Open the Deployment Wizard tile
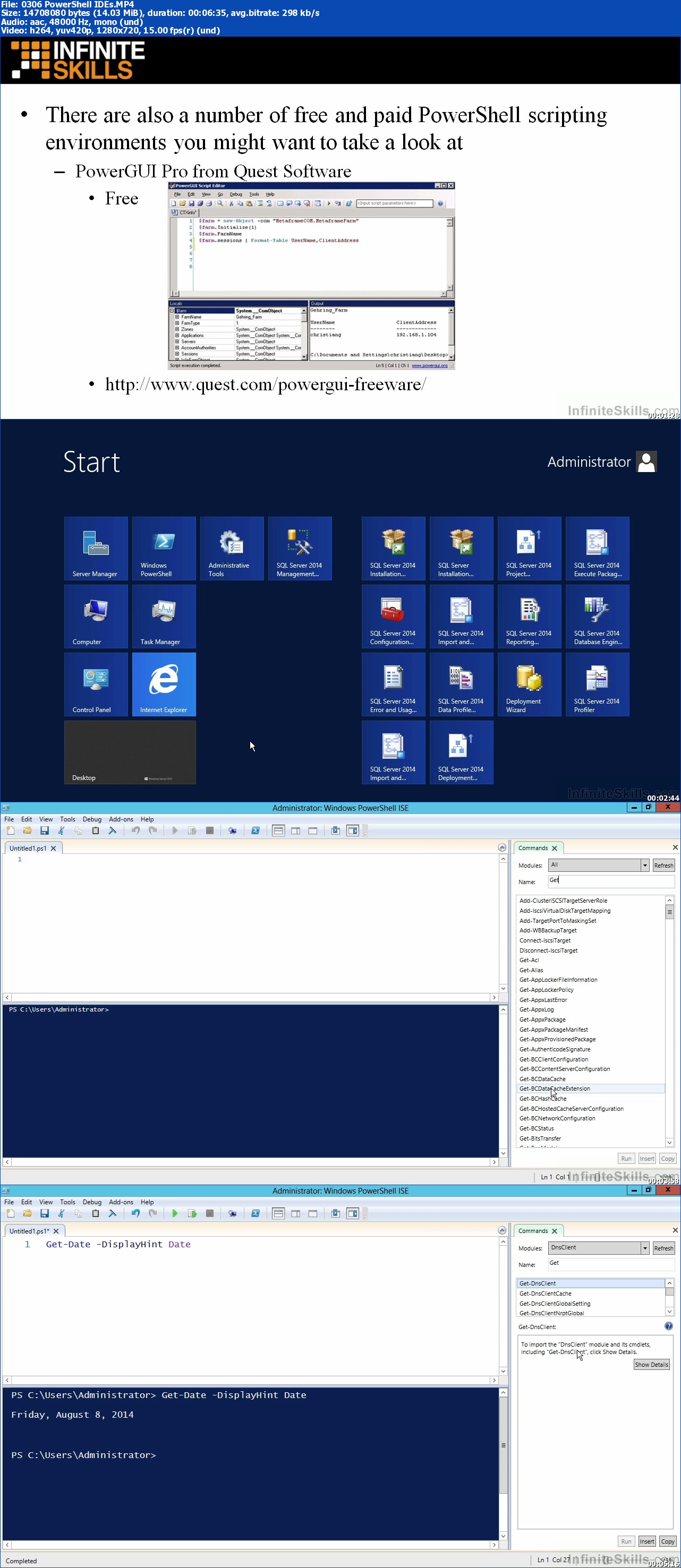Screen dimensions: 681x1568 point(529,684)
